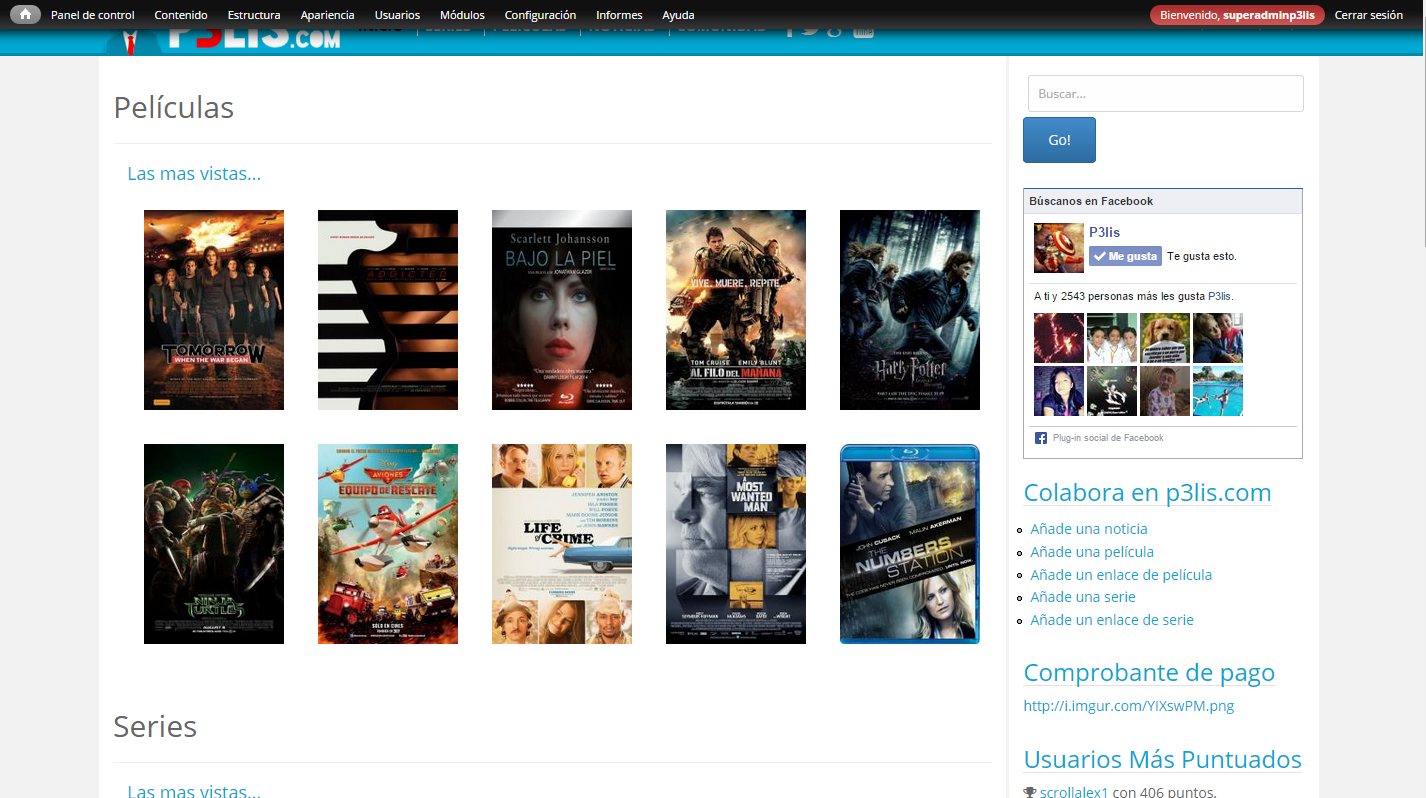Open the Bajo la Piel poster
This screenshot has height=798, width=1426.
pos(562,310)
